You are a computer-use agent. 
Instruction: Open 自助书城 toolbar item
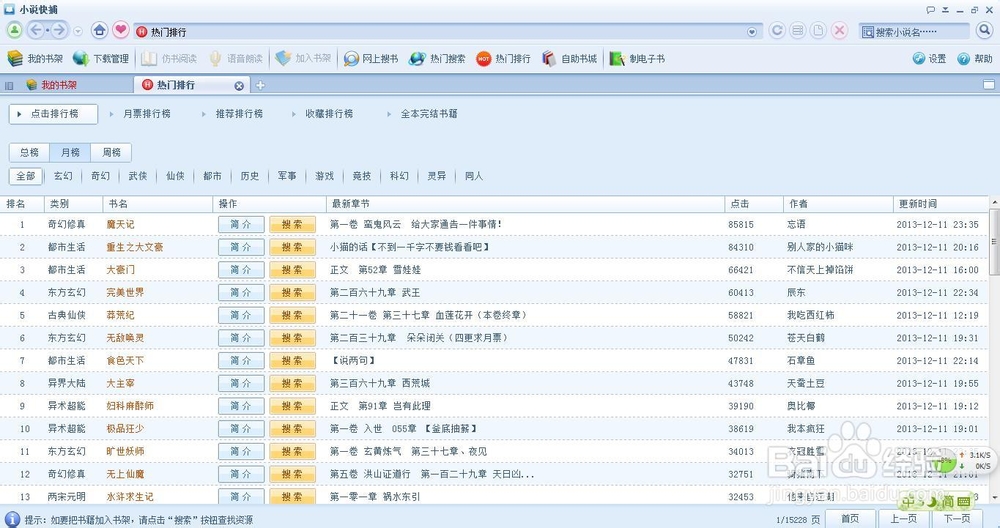[x=570, y=59]
